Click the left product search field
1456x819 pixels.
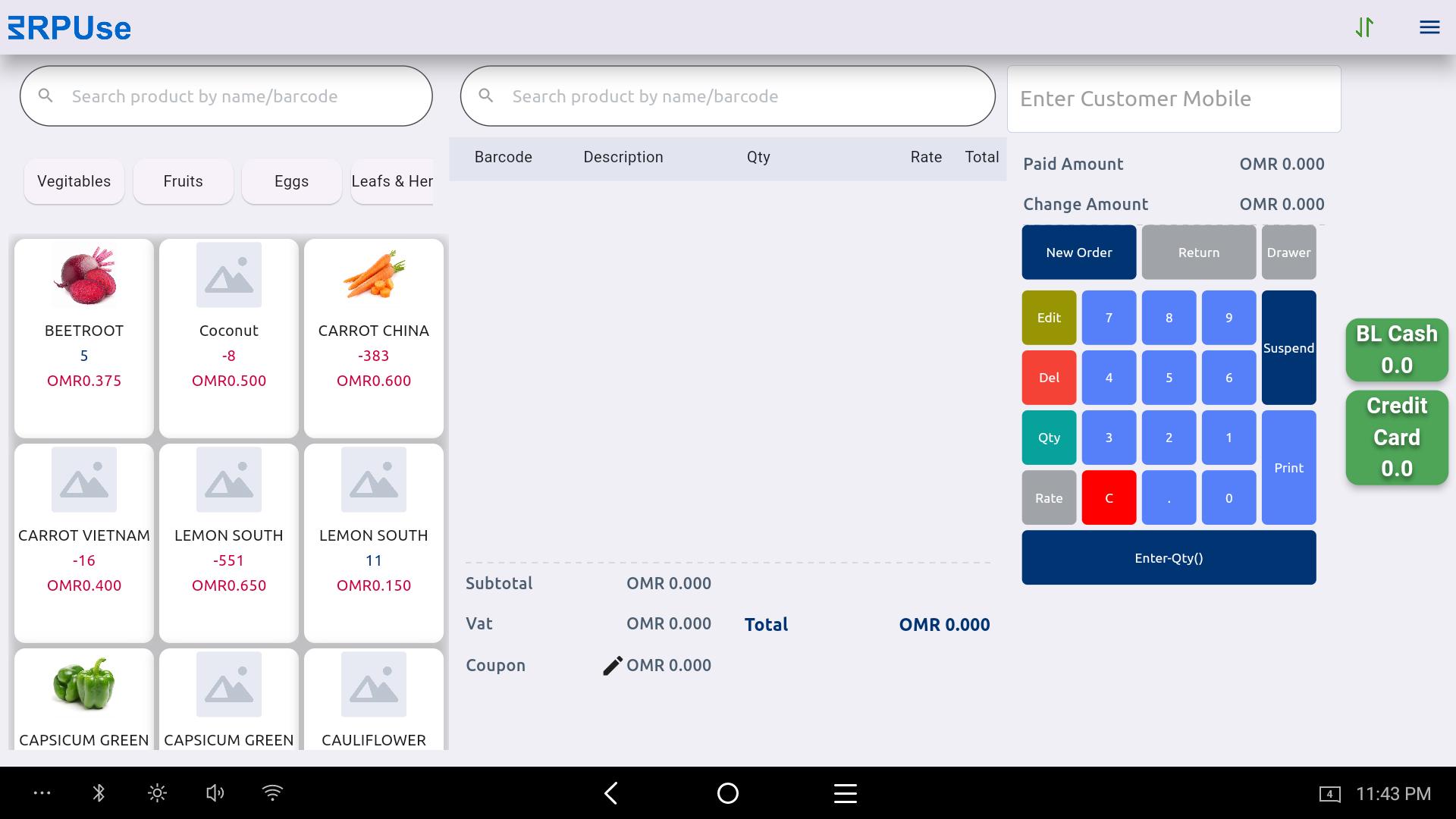226,96
